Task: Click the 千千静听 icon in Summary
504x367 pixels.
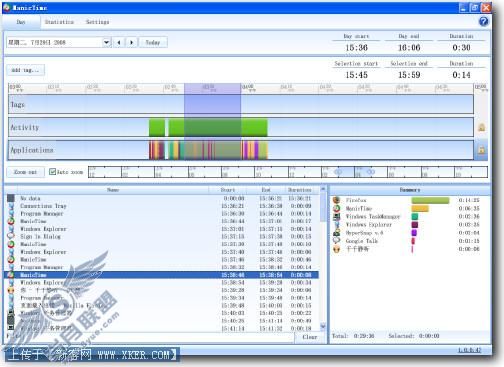Action: coord(337,249)
